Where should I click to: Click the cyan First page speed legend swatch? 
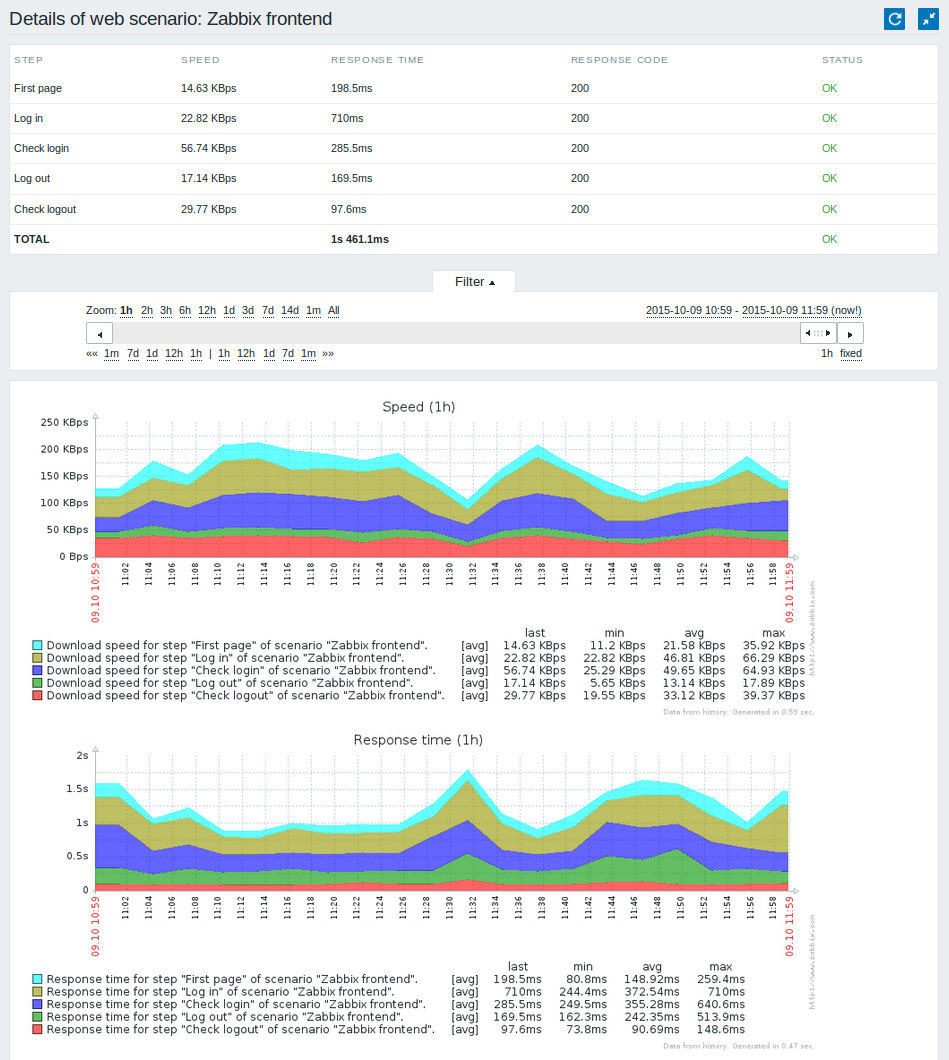pos(37,645)
